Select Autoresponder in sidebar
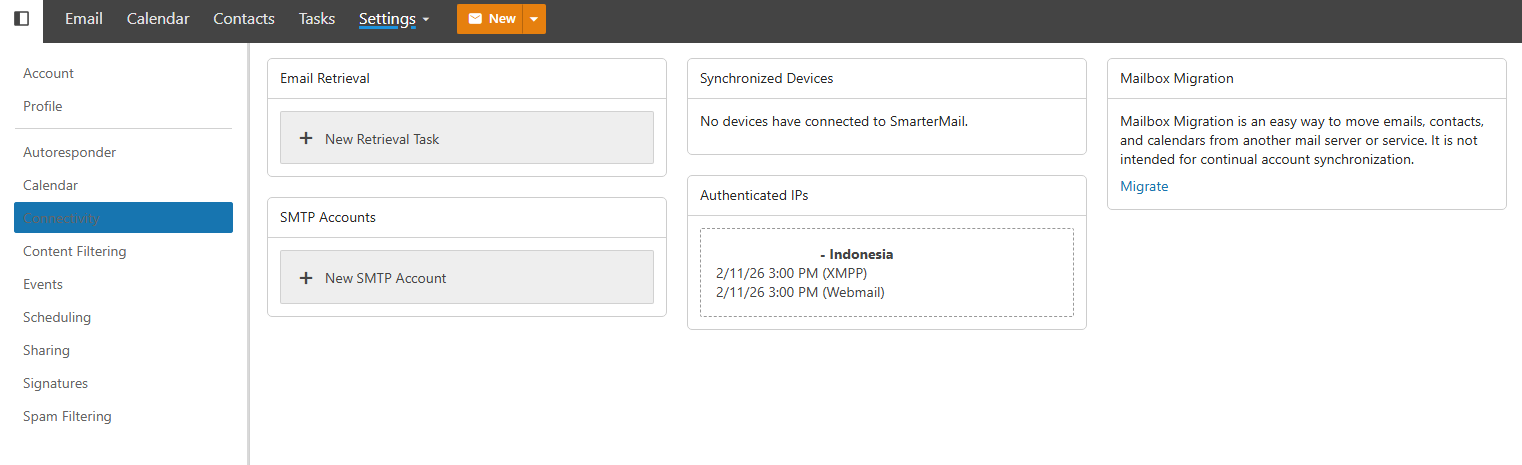 [70, 152]
